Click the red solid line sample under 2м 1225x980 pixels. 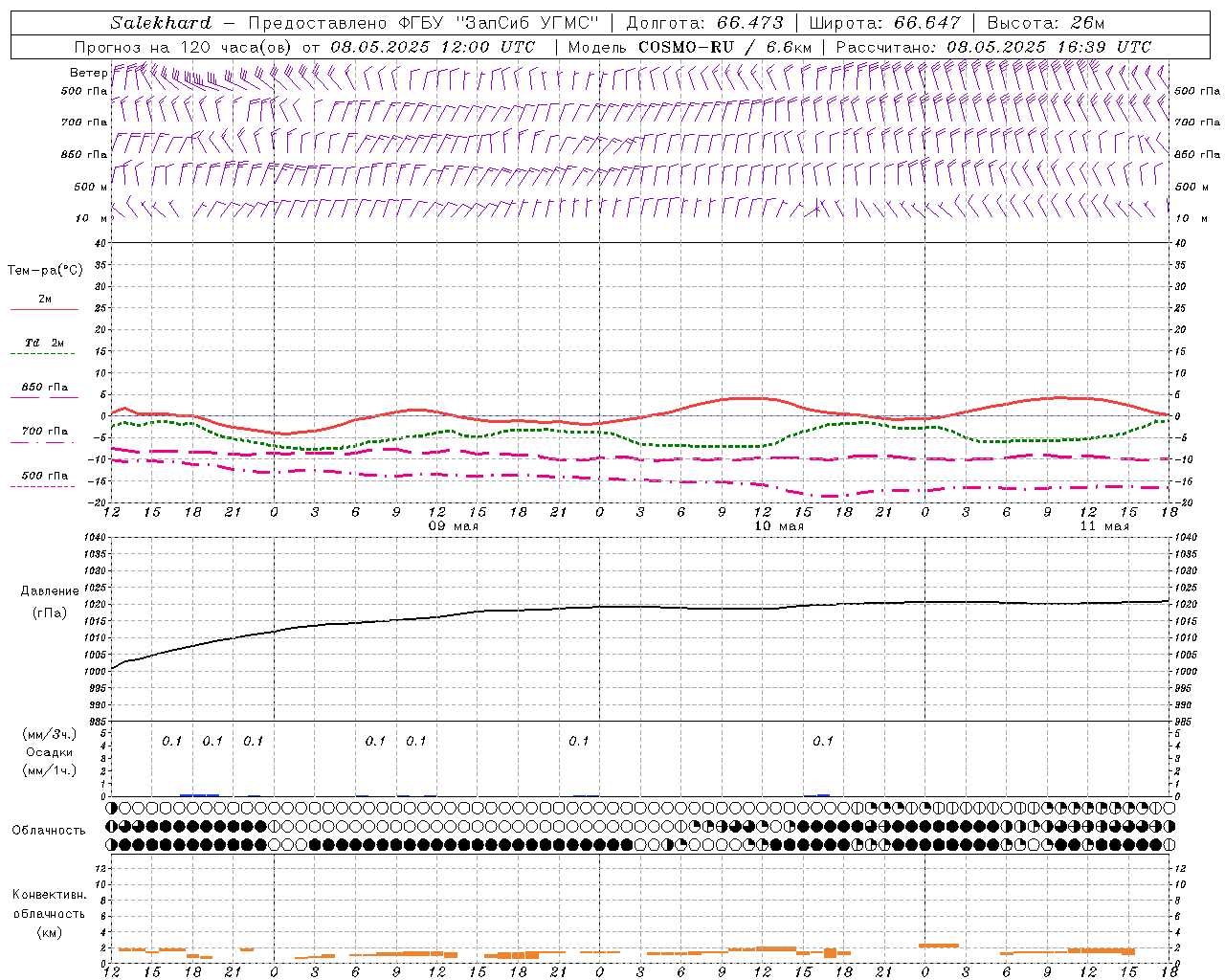44,309
